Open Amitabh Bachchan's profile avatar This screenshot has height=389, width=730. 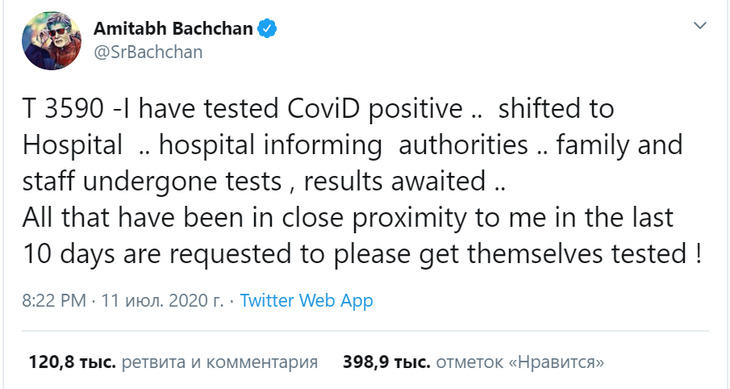(x=52, y=41)
